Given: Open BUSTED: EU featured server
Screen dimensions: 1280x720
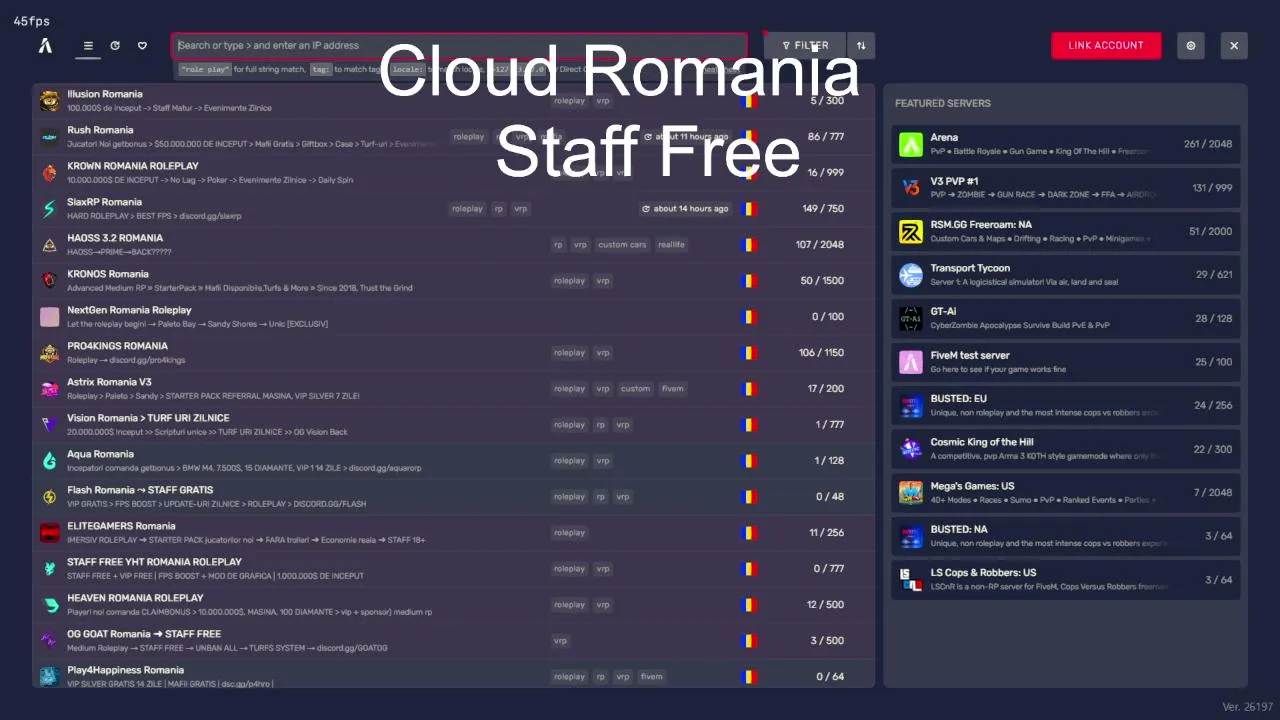Looking at the screenshot, I should pos(1066,405).
